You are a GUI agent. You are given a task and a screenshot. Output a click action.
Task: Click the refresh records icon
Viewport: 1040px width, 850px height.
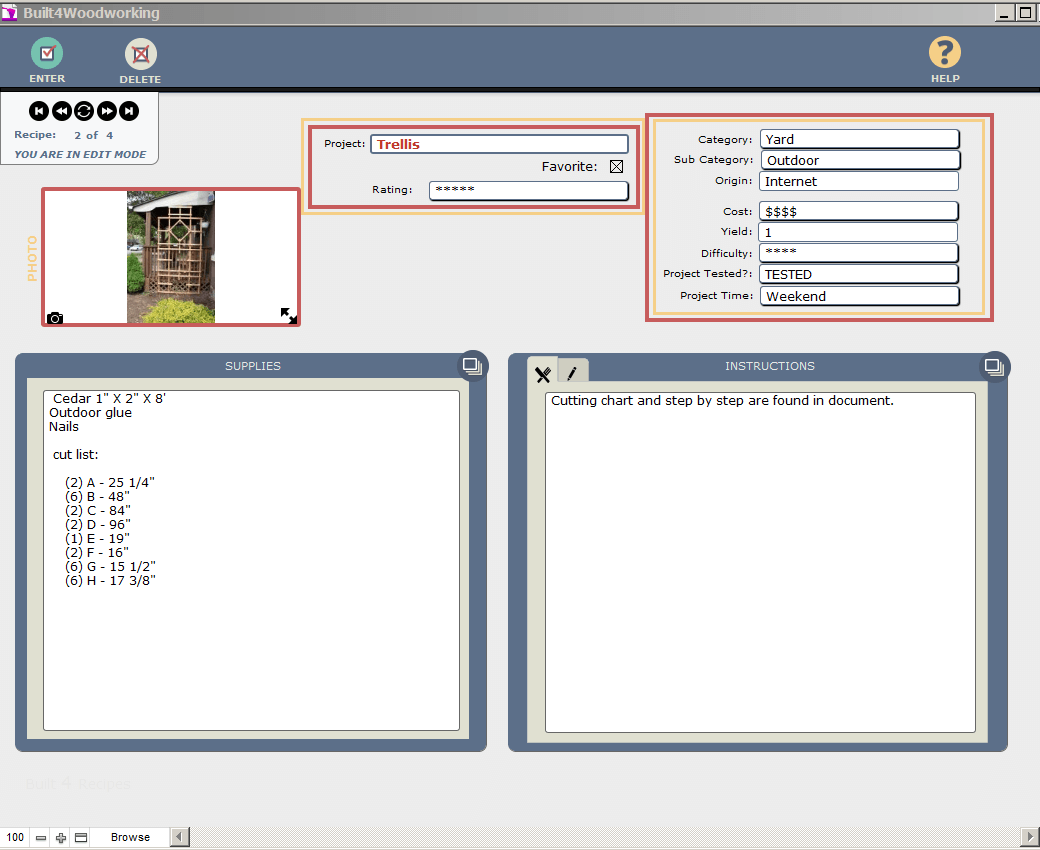[84, 111]
